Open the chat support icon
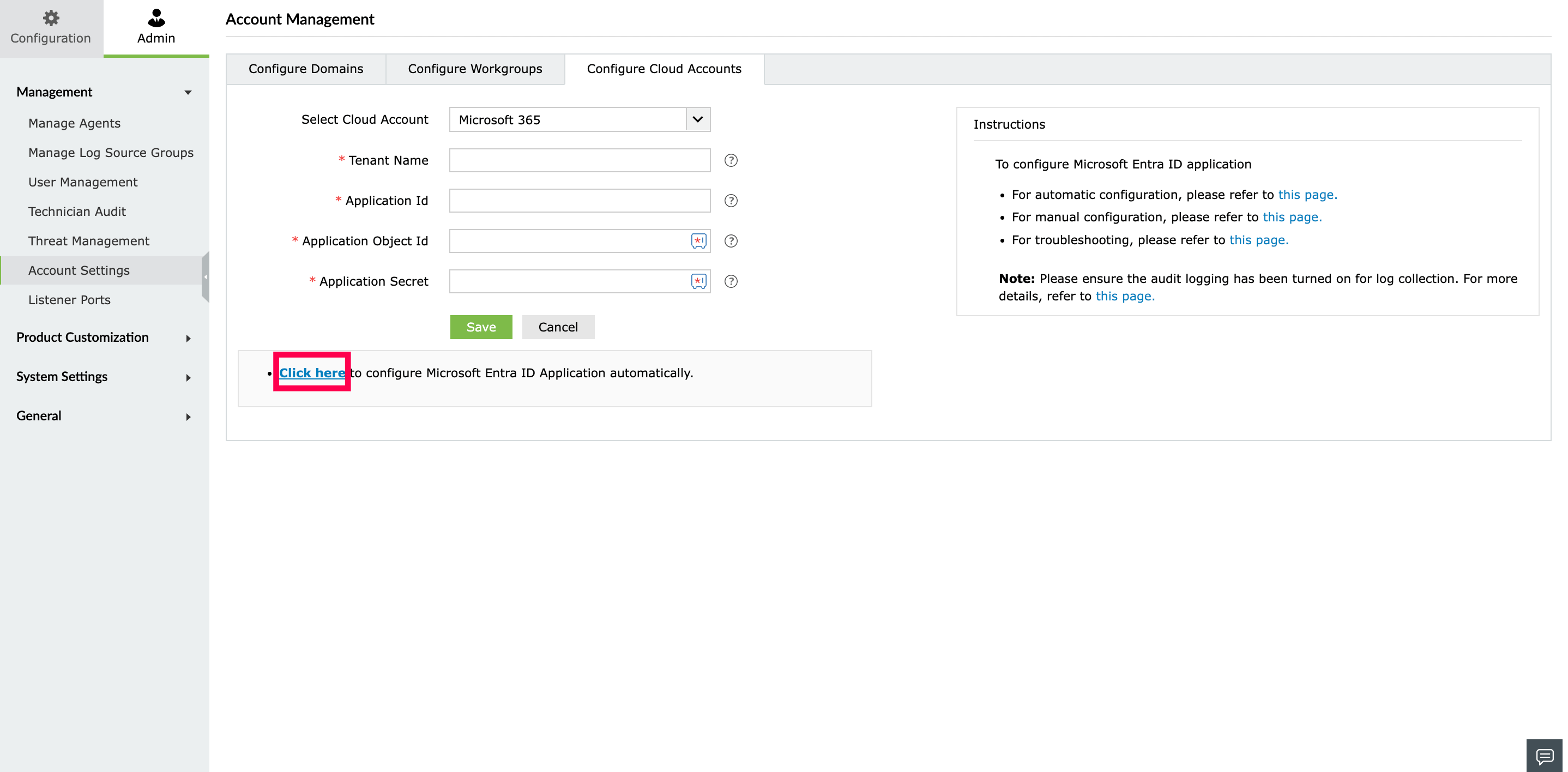The height and width of the screenshot is (772, 1568). click(1544, 756)
